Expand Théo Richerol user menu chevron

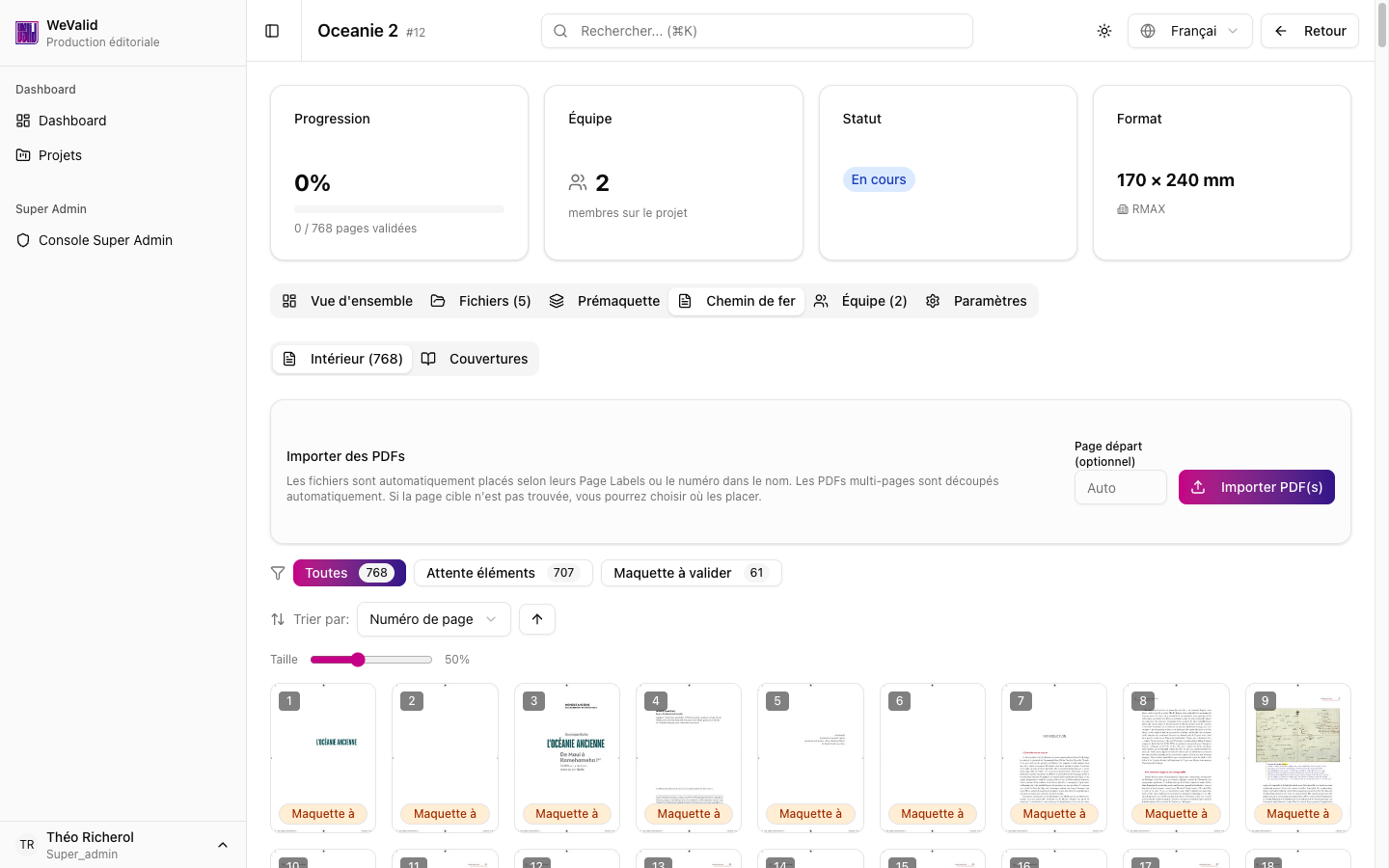point(223,845)
